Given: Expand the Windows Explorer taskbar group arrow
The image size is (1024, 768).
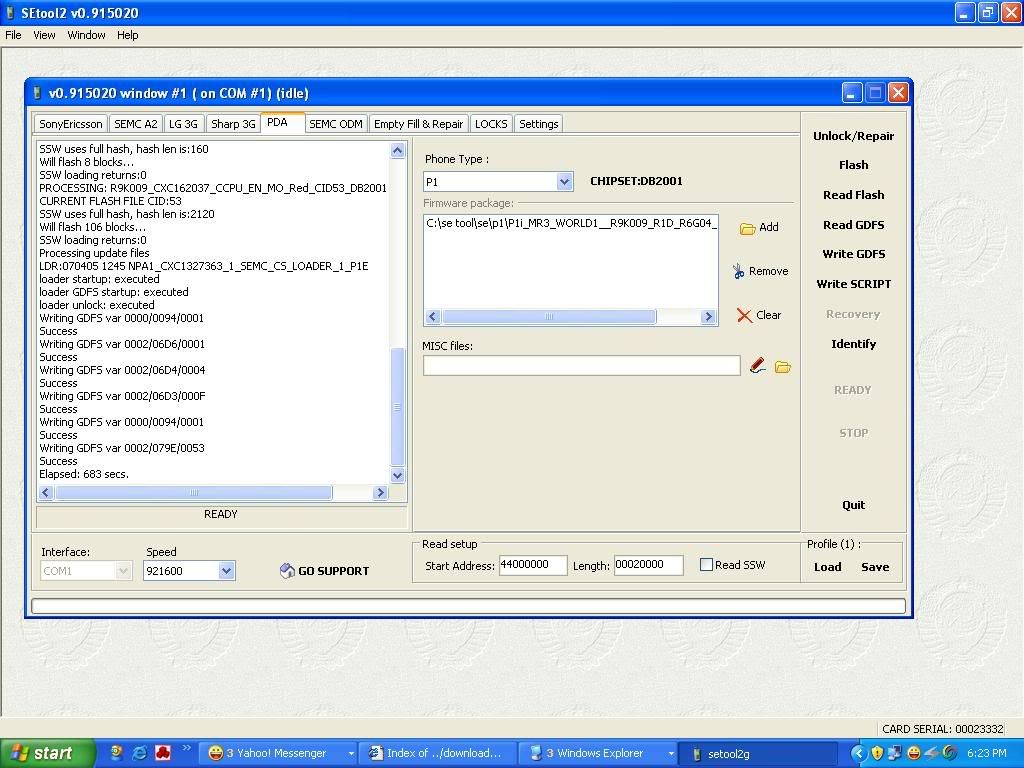Looking at the screenshot, I should click(670, 754).
